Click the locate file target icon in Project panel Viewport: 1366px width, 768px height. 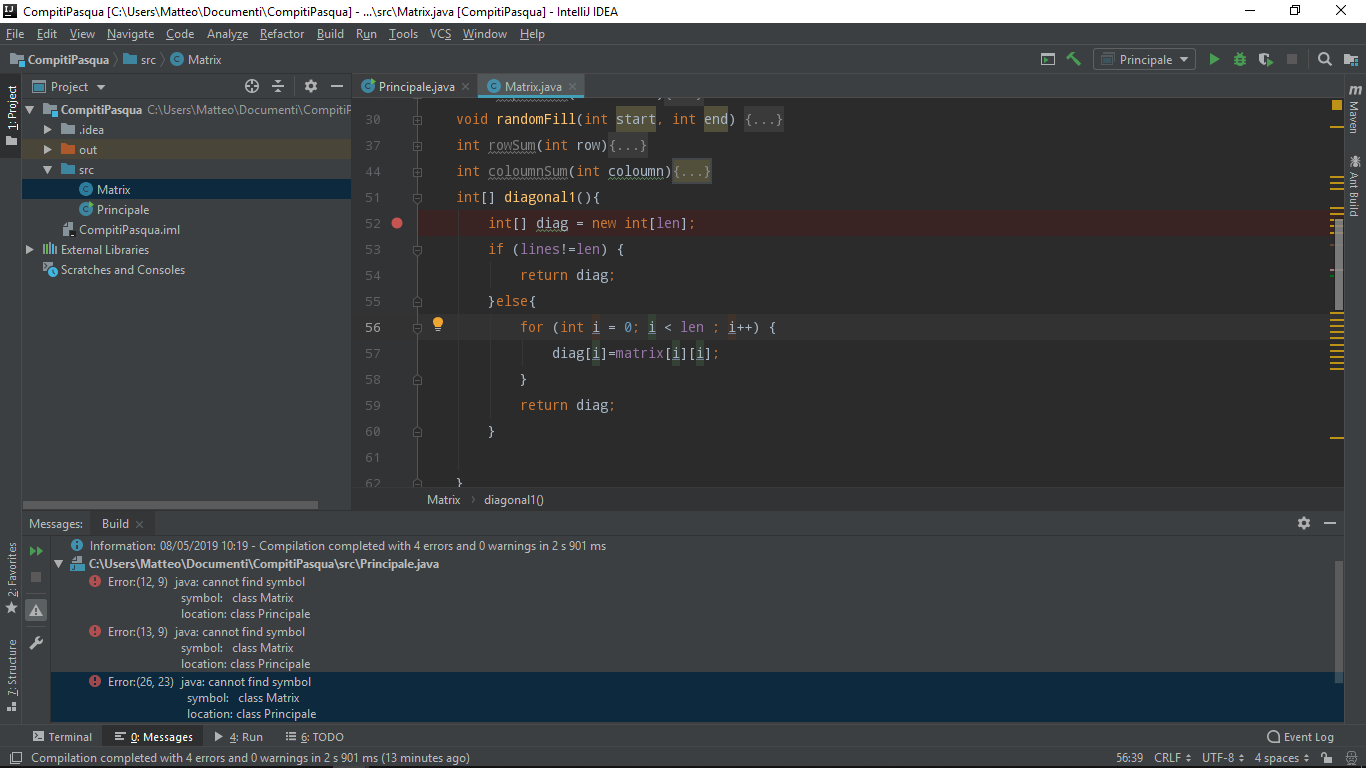[x=252, y=87]
